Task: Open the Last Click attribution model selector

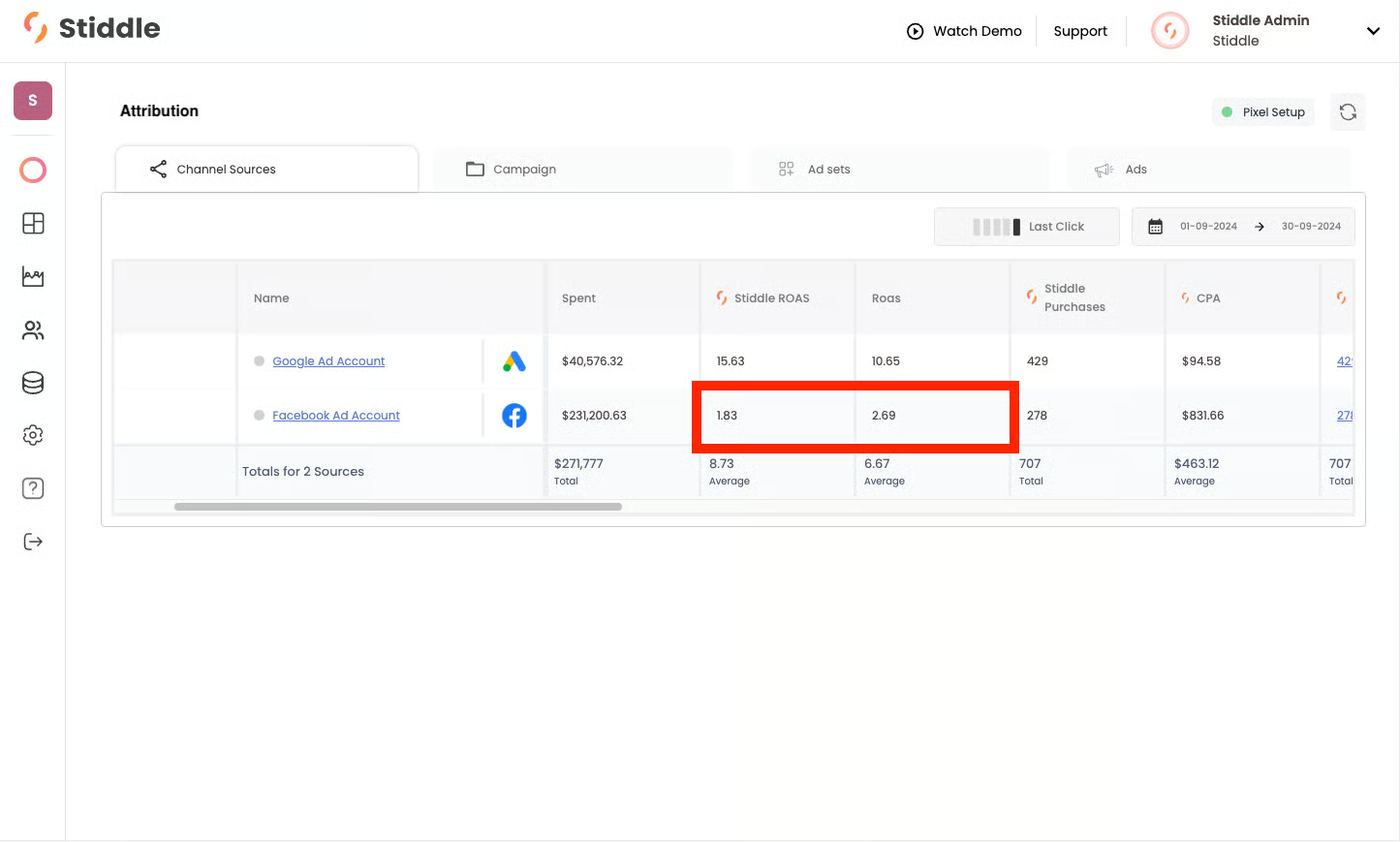Action: click(1027, 227)
